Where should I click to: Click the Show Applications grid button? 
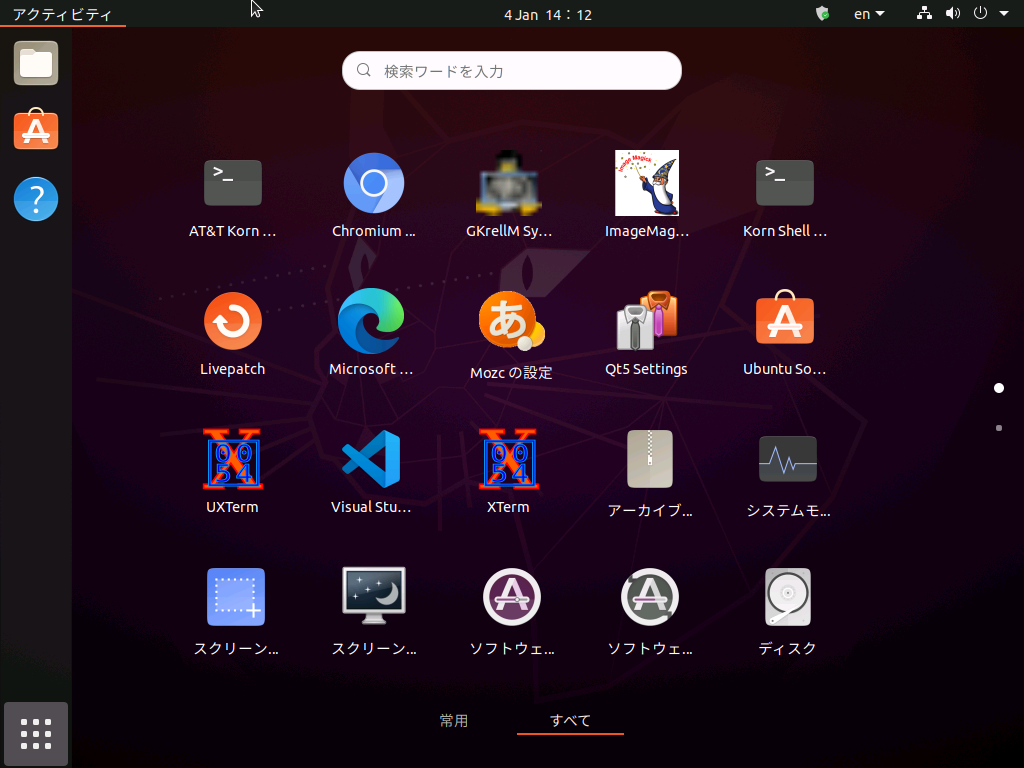tap(36, 734)
